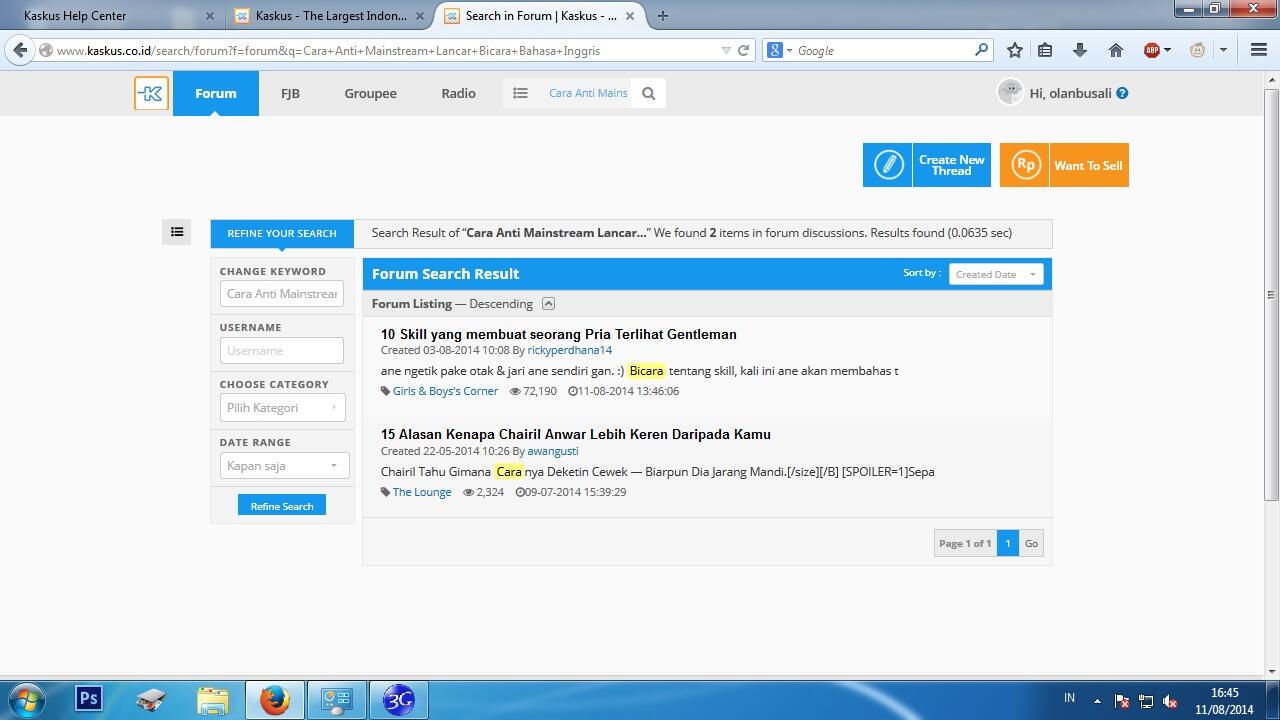
Task: Click the browser vertical scrollbar
Action: [1271, 295]
